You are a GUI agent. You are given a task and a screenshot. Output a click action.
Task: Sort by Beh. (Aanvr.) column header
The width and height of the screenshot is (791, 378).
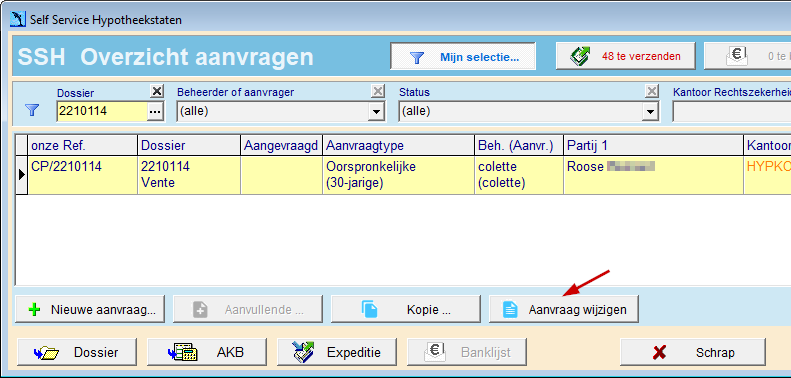(519, 146)
